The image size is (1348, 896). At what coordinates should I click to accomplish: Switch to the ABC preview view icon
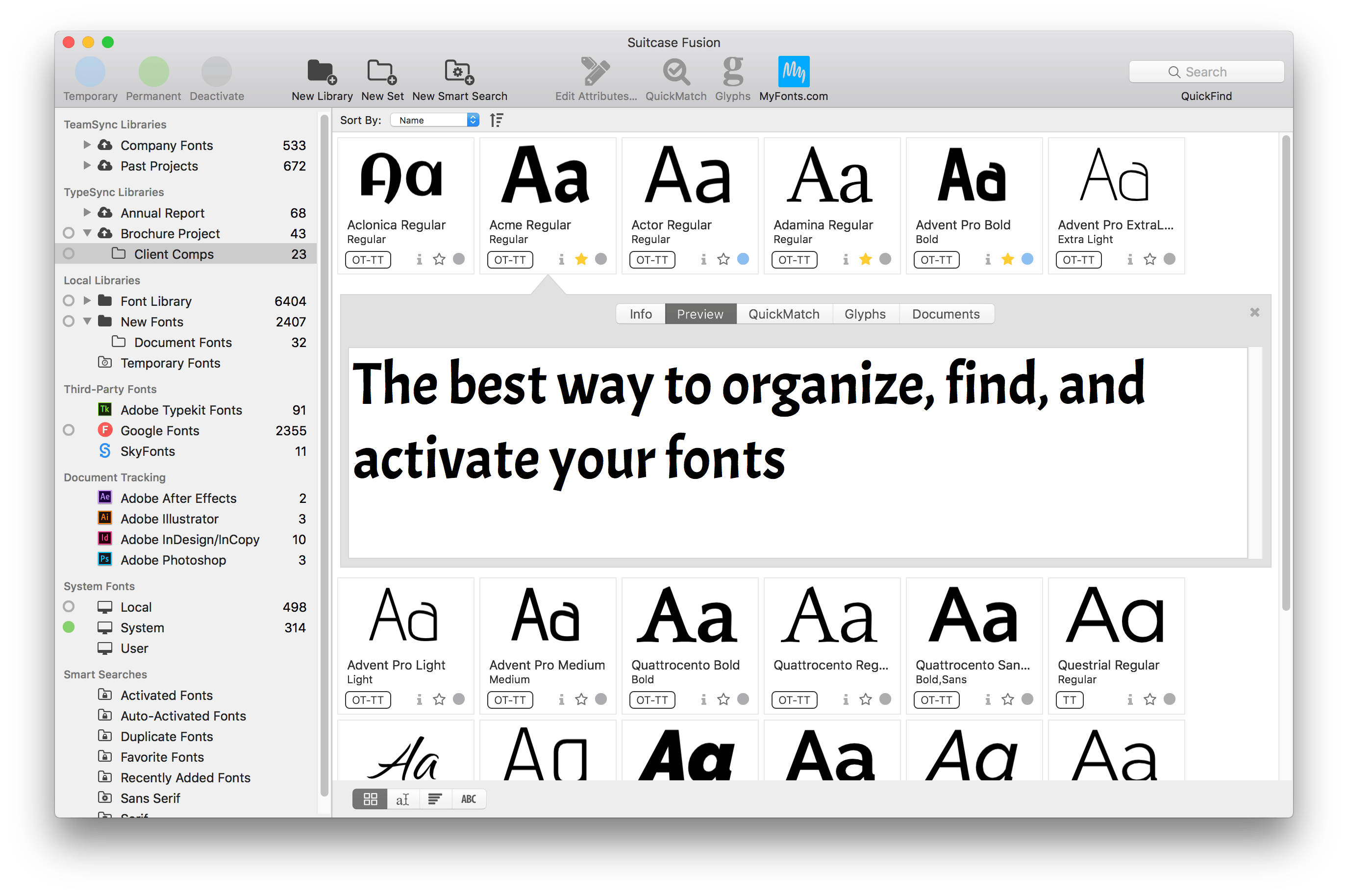[x=469, y=799]
